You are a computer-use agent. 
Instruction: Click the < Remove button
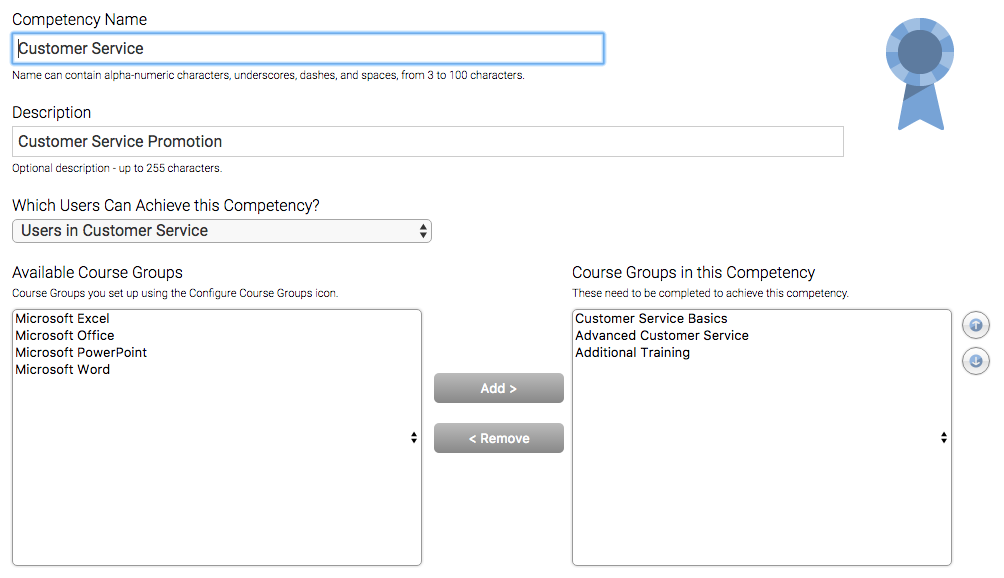499,438
